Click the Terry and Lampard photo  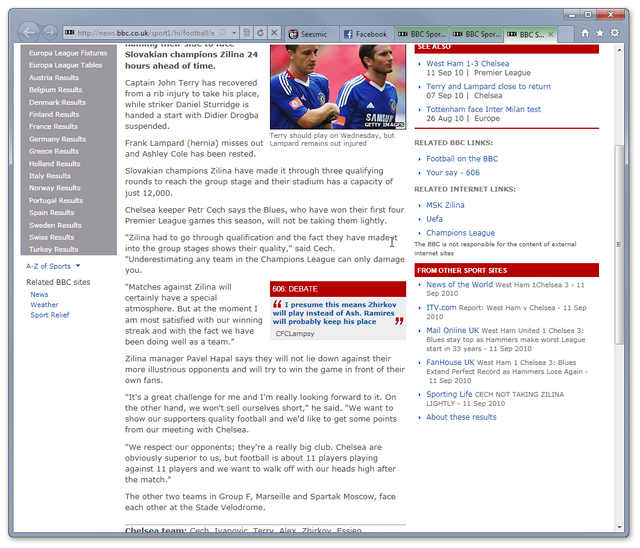[x=338, y=88]
